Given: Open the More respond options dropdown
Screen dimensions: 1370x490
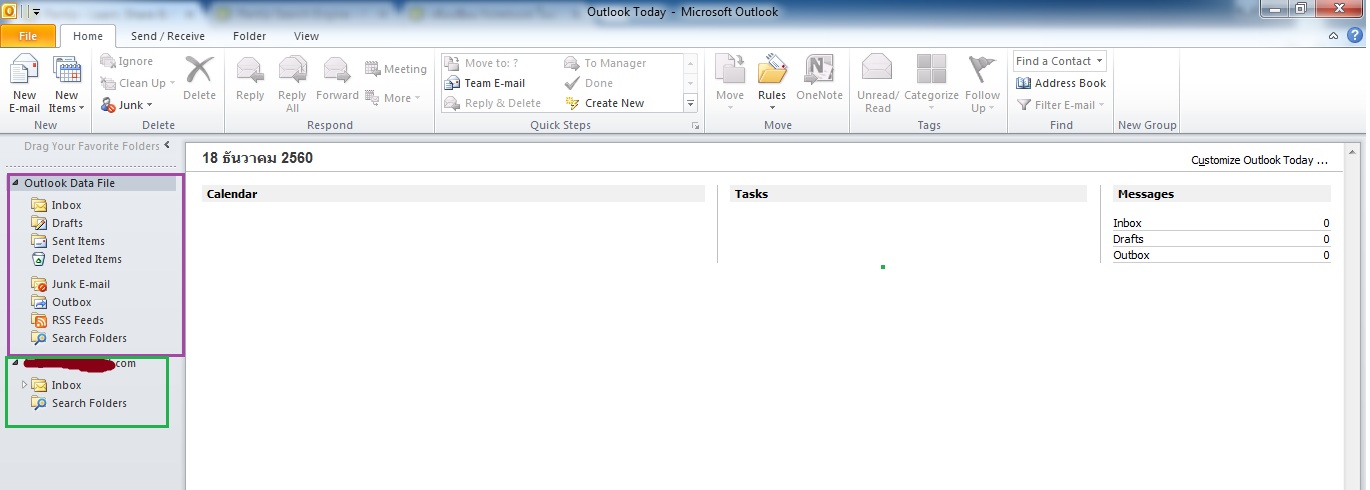Looking at the screenshot, I should (x=394, y=98).
